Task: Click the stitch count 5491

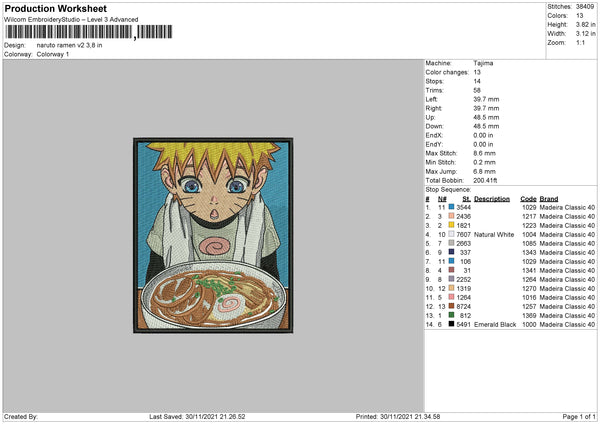Action: click(x=463, y=324)
